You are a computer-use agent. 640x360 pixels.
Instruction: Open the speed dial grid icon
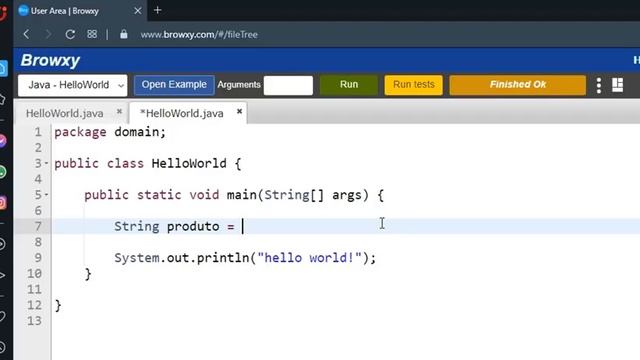(x=92, y=34)
